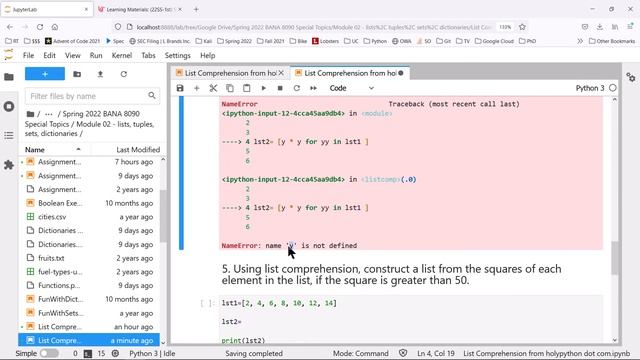Open the Tabs menu
The image size is (640, 360).
click(x=148, y=56)
